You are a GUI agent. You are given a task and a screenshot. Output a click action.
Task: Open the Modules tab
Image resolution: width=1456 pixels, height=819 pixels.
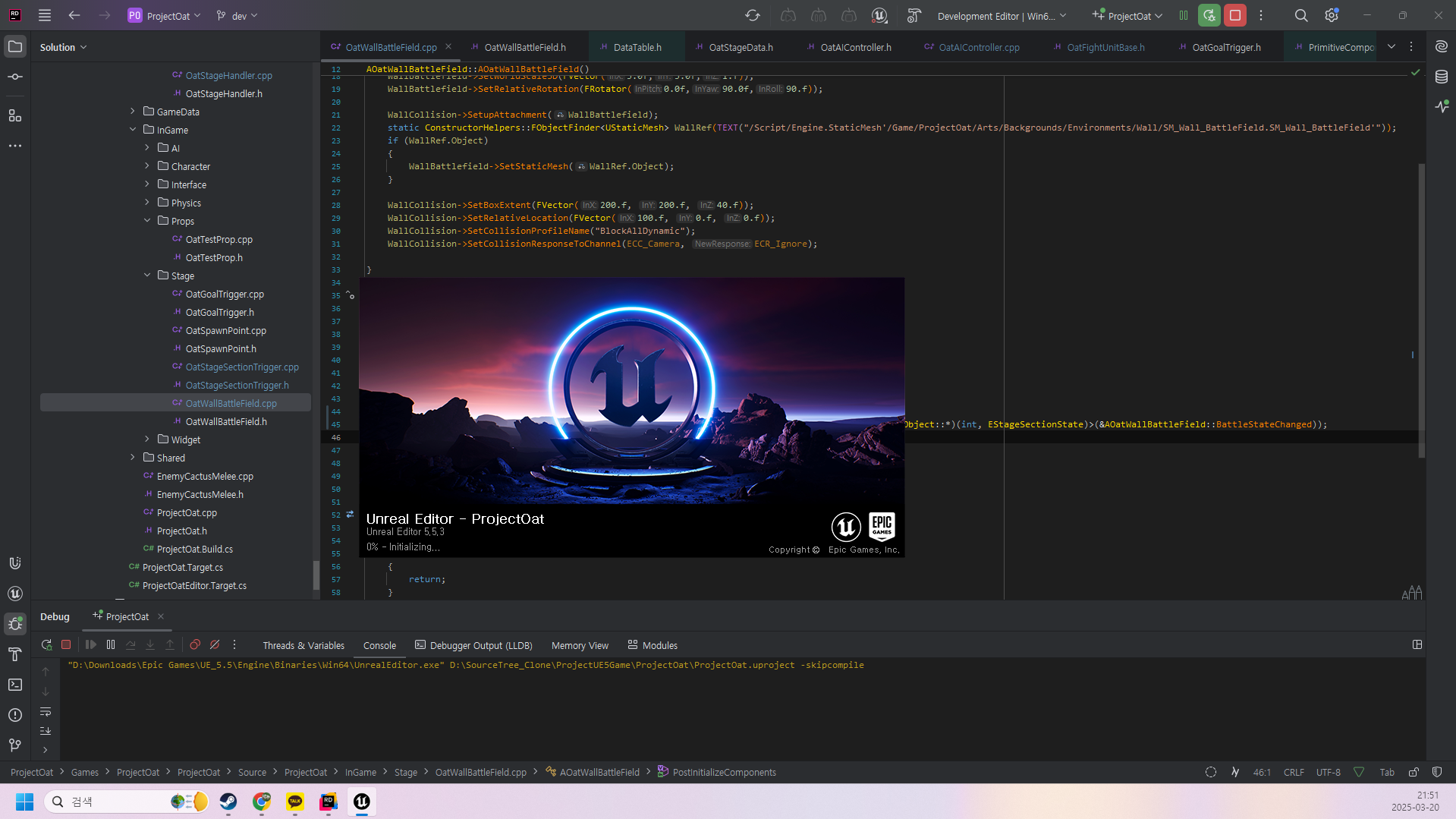click(x=653, y=645)
